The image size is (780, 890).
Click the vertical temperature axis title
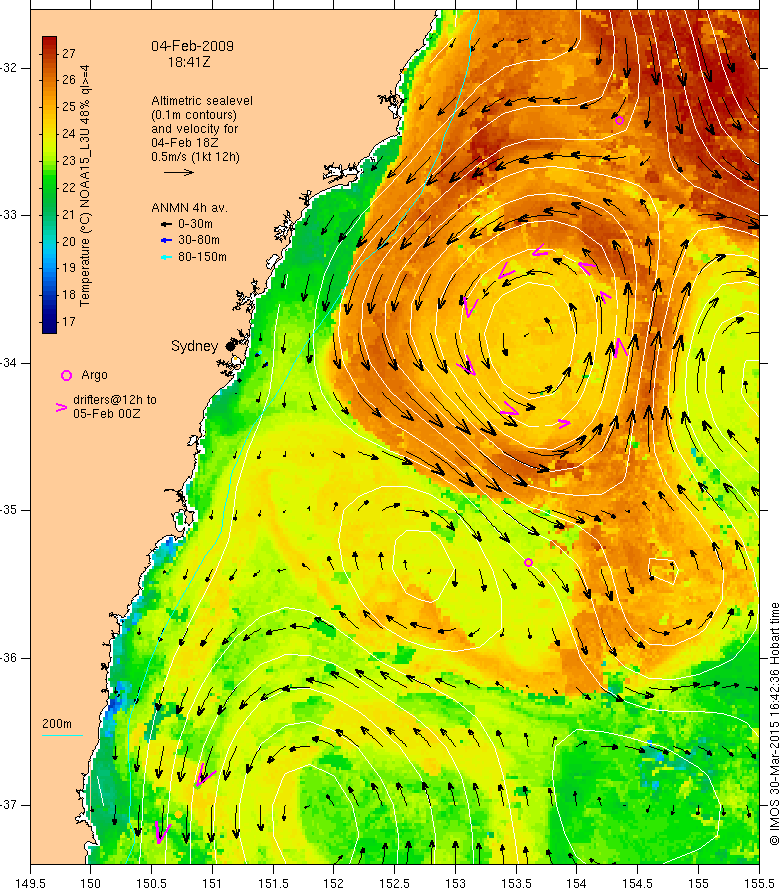[85, 186]
